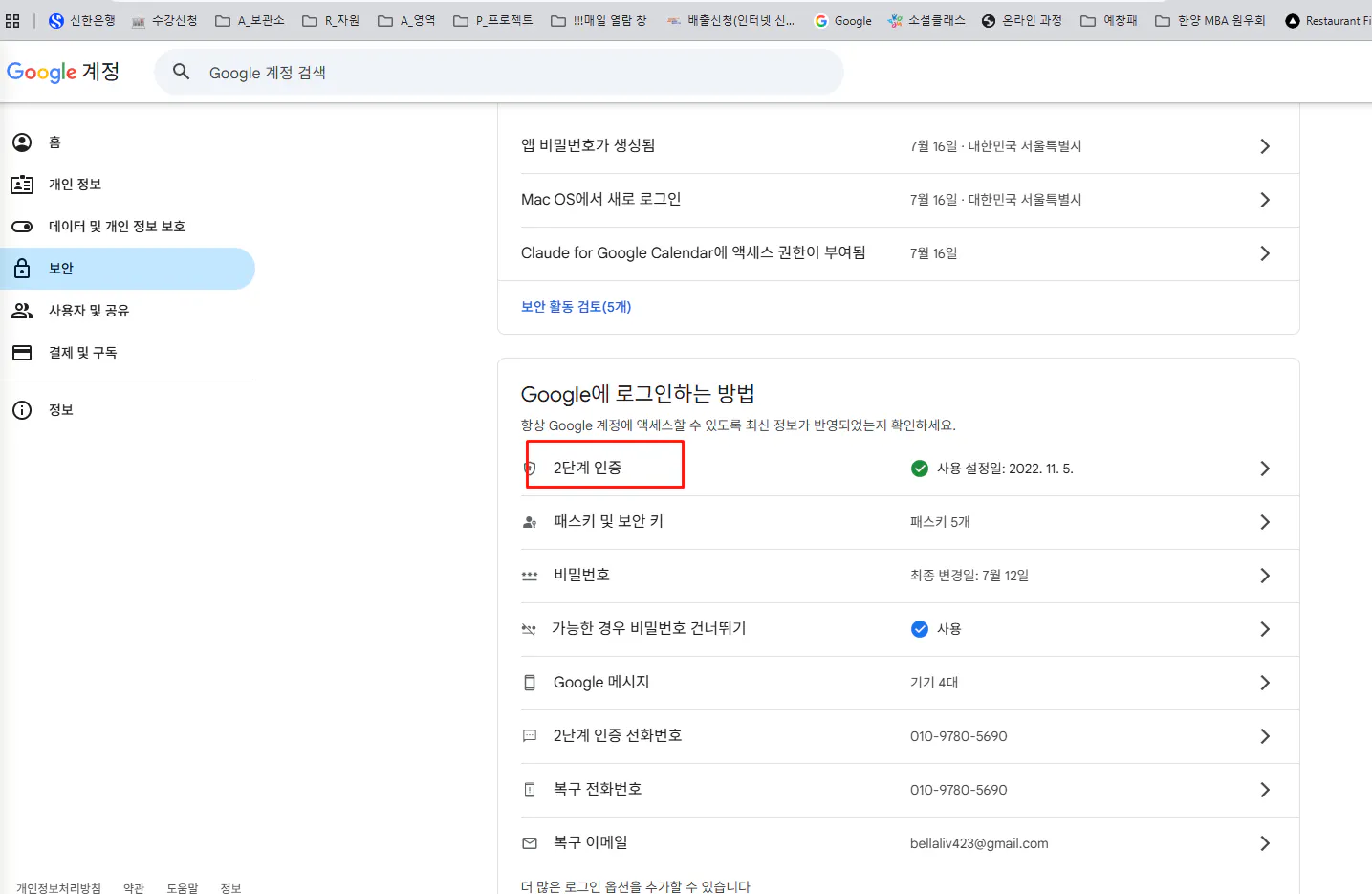Screen dimensions: 1372x894
Task: Open the !!!매일 열람 창 bookmark folder
Action: pyautogui.click(x=599, y=20)
